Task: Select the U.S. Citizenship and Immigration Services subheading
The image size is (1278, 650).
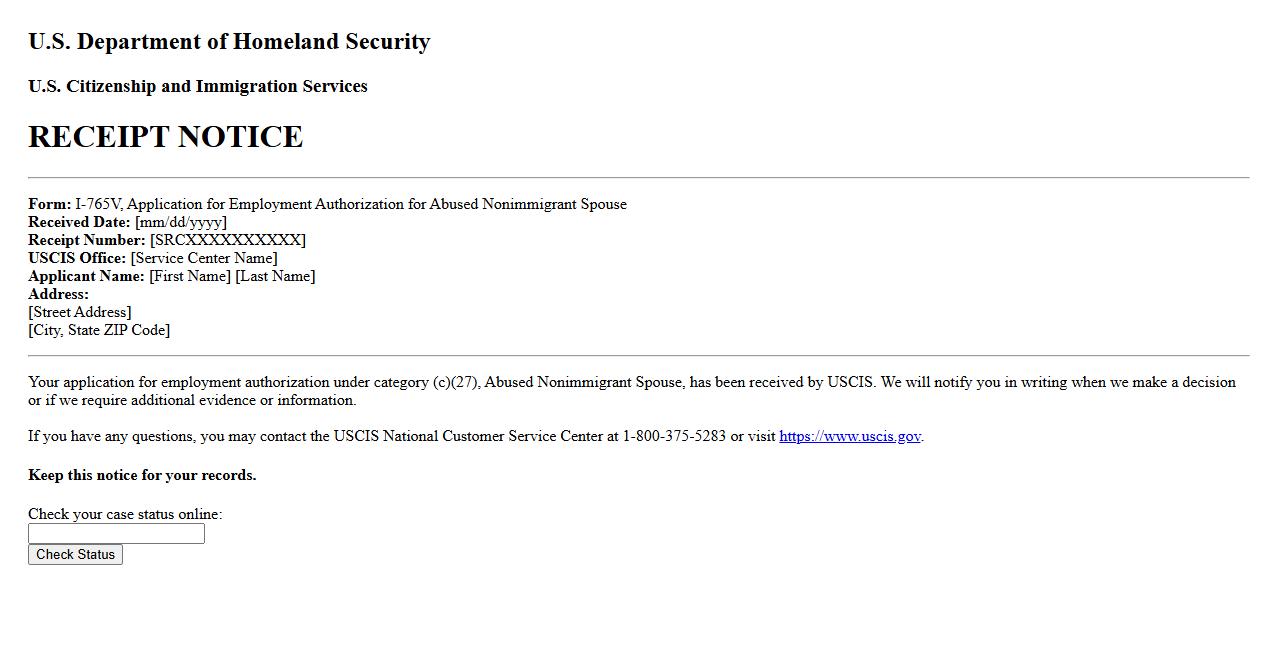Action: 198,86
